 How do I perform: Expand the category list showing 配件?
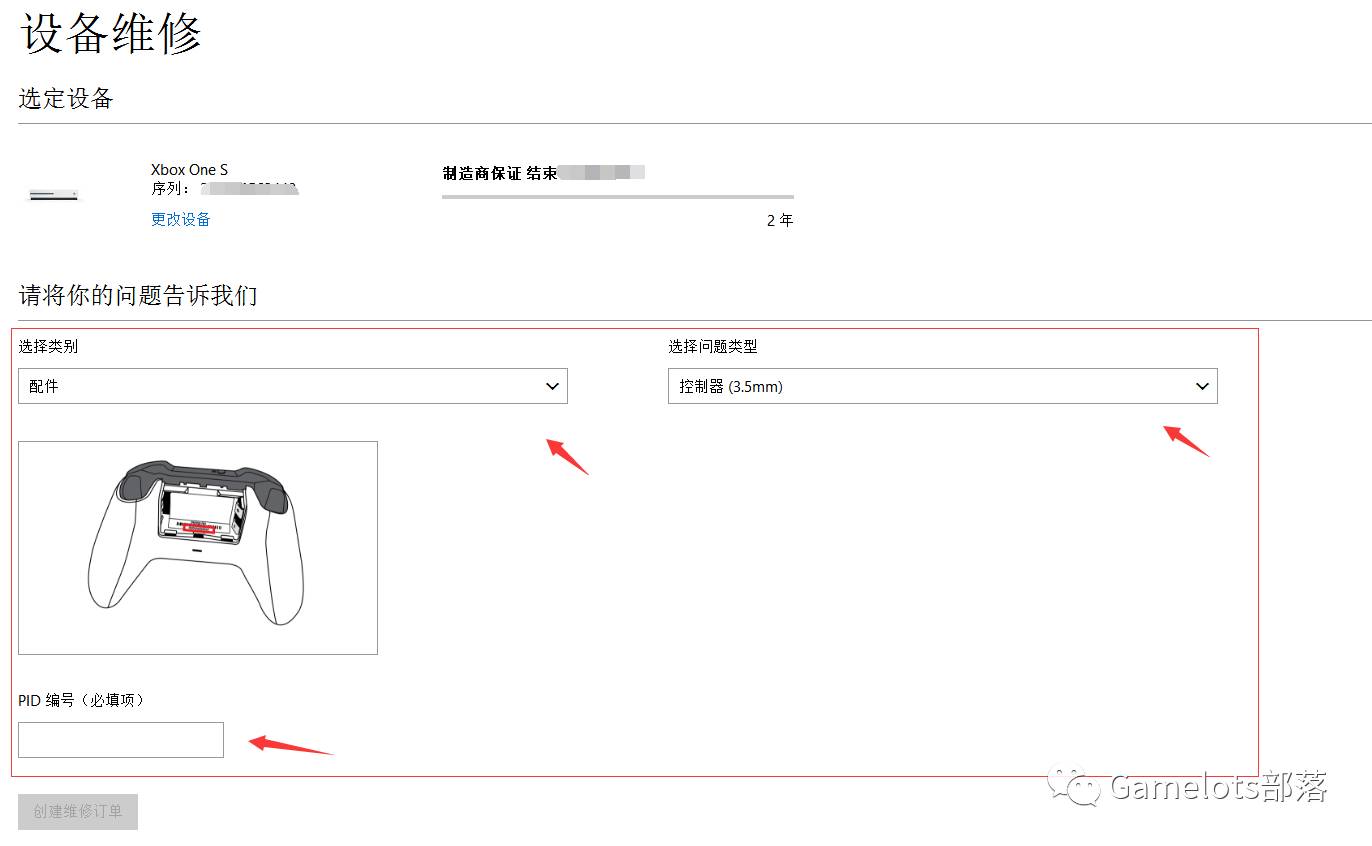[551, 386]
